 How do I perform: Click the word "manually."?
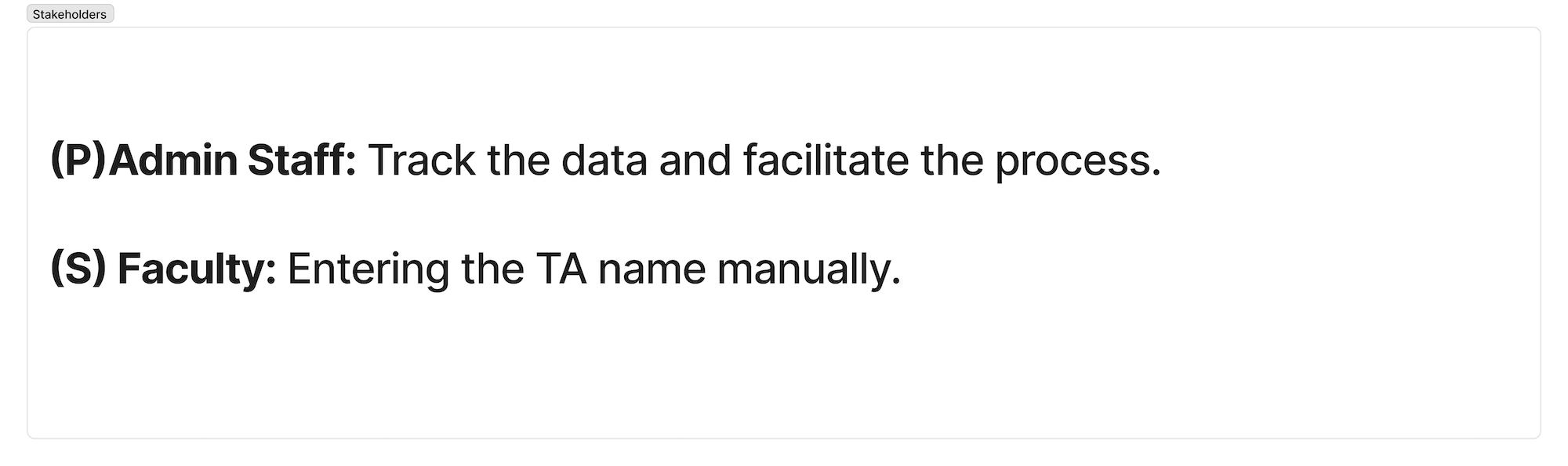click(x=809, y=268)
